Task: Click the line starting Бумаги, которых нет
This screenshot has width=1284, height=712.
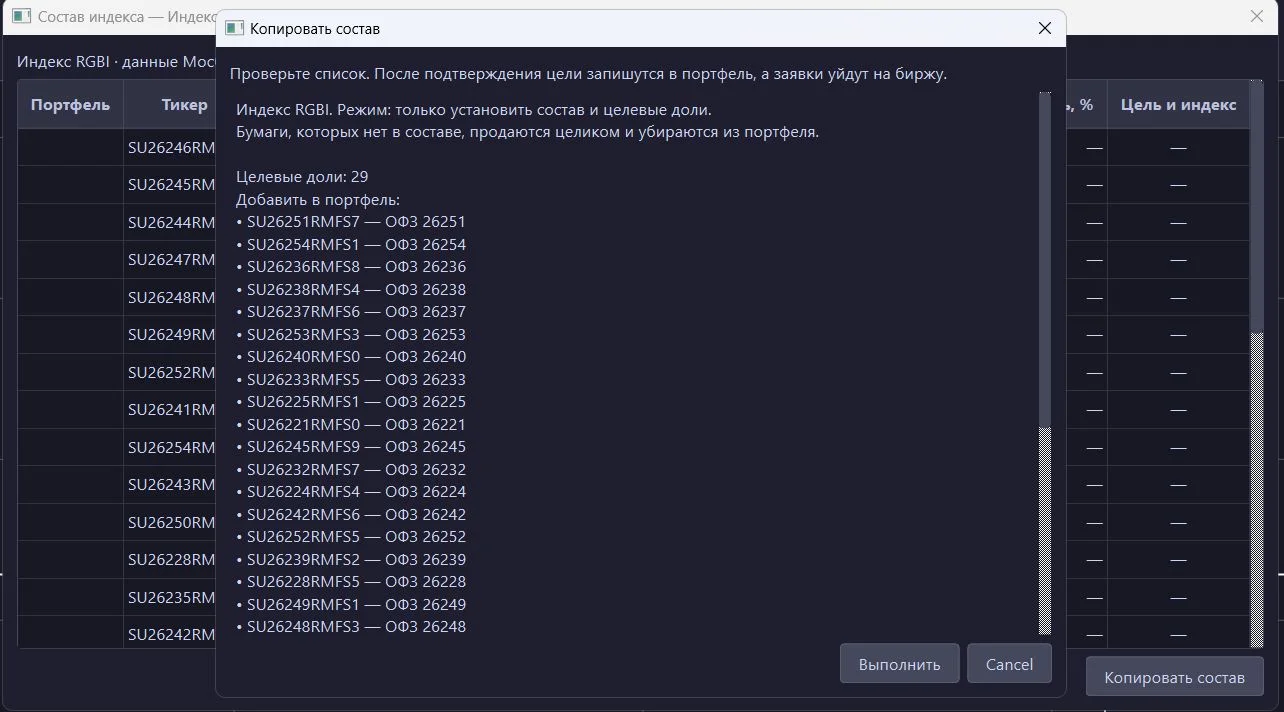Action: 527,132
